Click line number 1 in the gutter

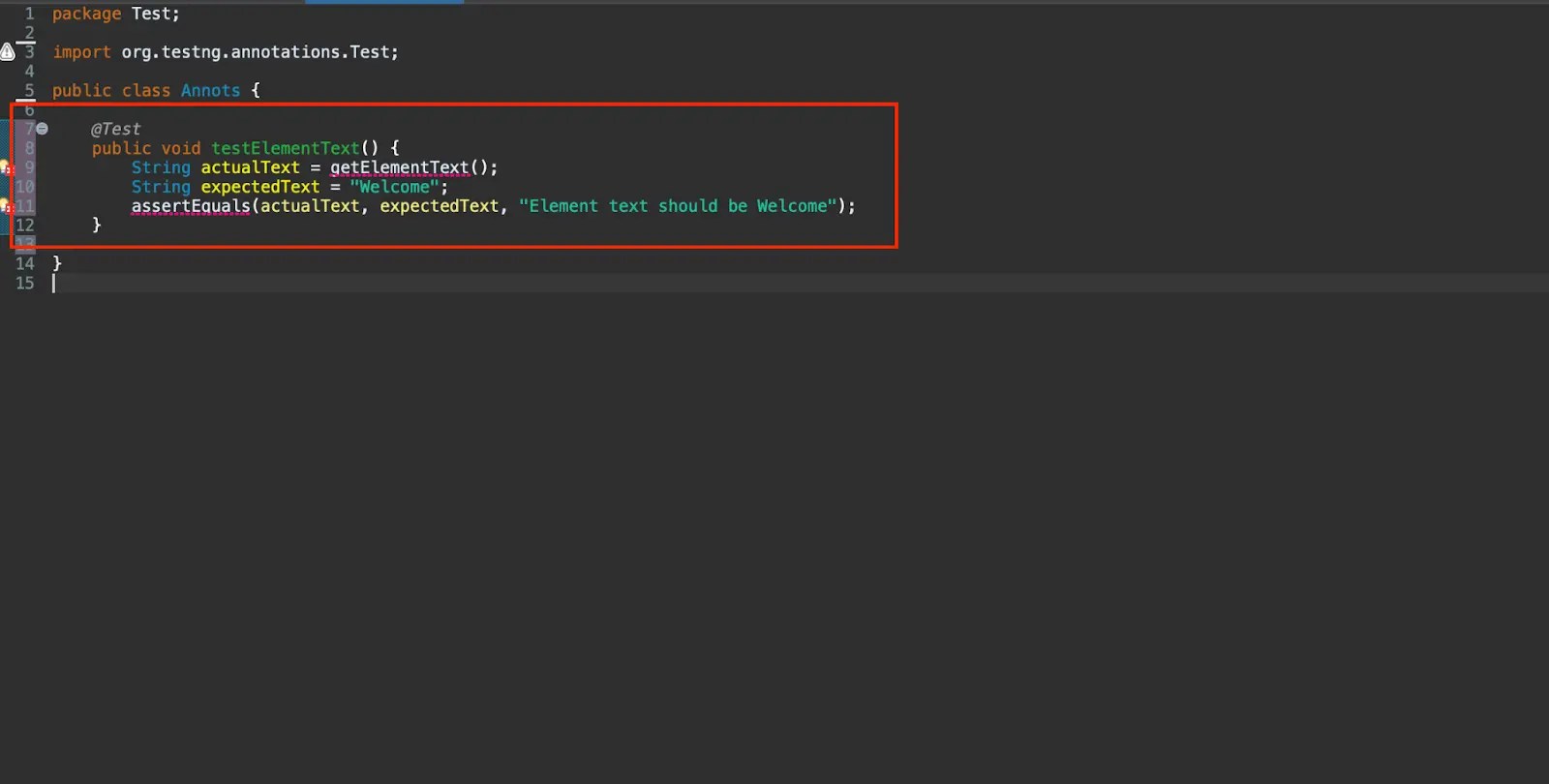tap(29, 15)
